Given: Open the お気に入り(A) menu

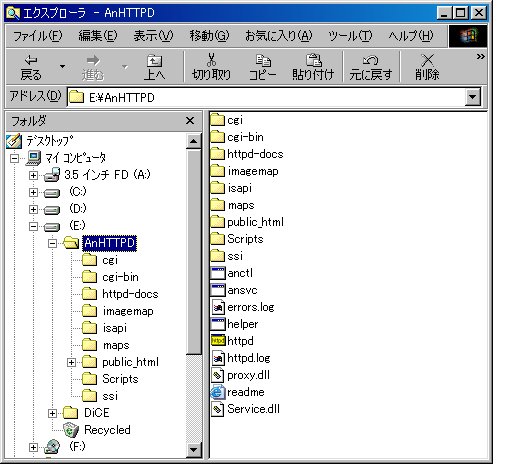Looking at the screenshot, I should (x=279, y=36).
